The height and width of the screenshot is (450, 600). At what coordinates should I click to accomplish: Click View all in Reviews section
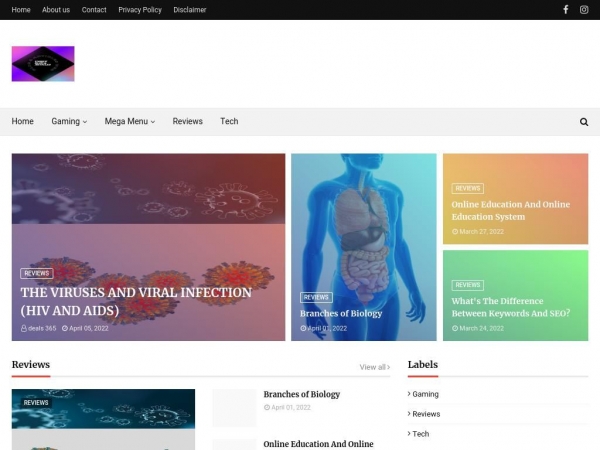click(x=375, y=367)
